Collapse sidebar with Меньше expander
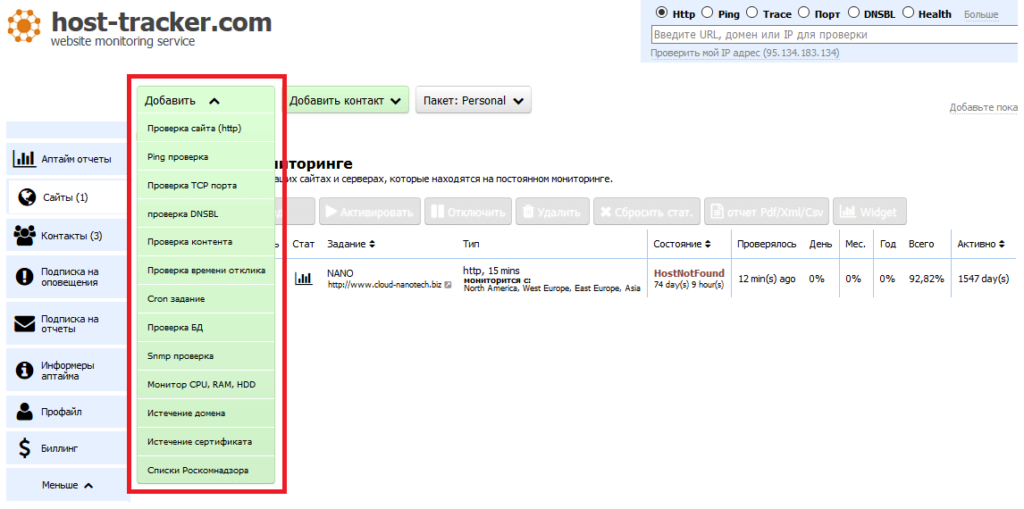This screenshot has width=1024, height=509. (67, 485)
